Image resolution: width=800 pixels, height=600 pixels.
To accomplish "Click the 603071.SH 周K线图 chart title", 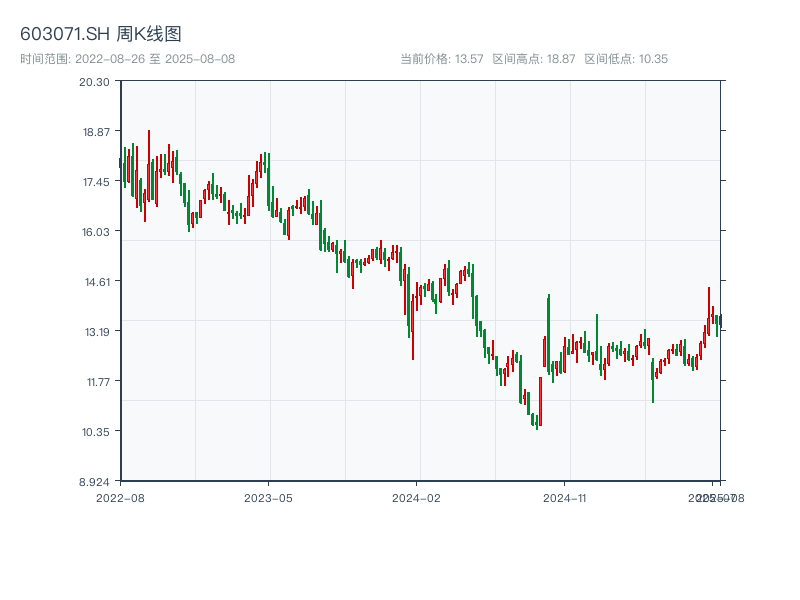I will click(x=101, y=35).
